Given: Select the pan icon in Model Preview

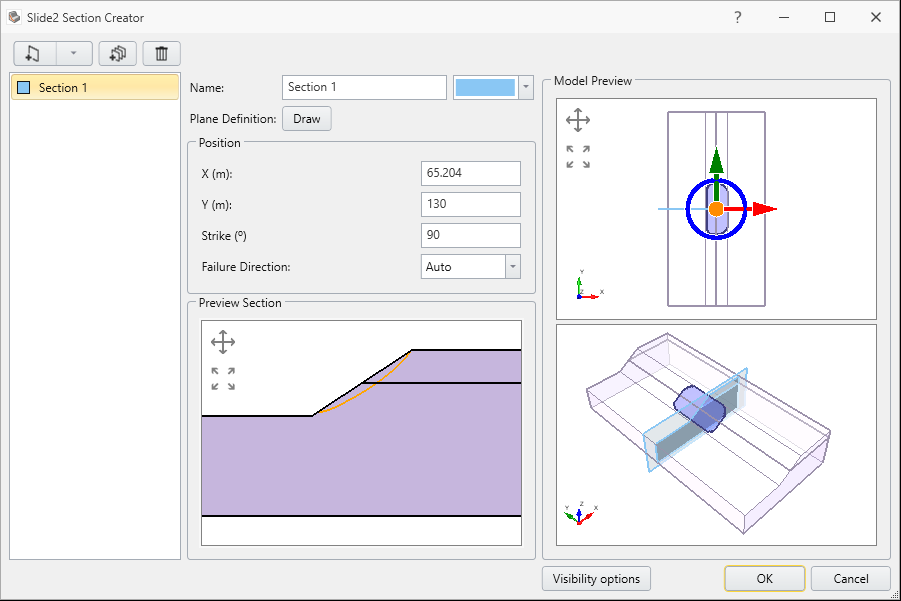Looking at the screenshot, I should [576, 119].
